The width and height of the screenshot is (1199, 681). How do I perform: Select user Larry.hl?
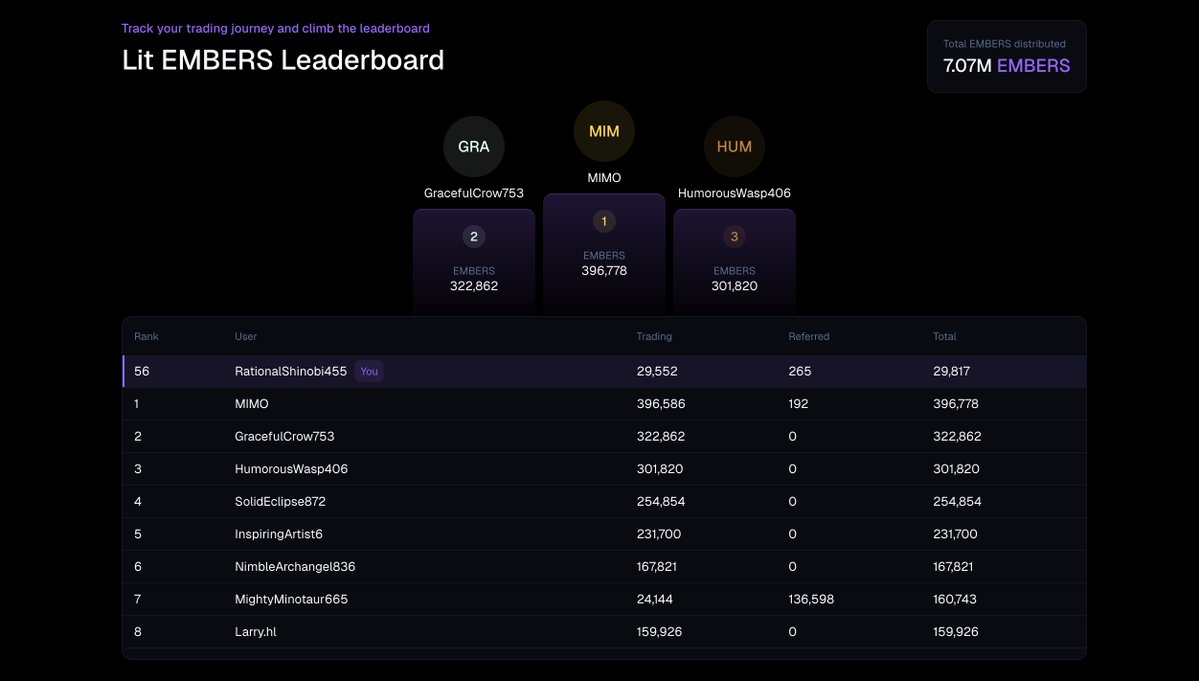[x=255, y=632]
